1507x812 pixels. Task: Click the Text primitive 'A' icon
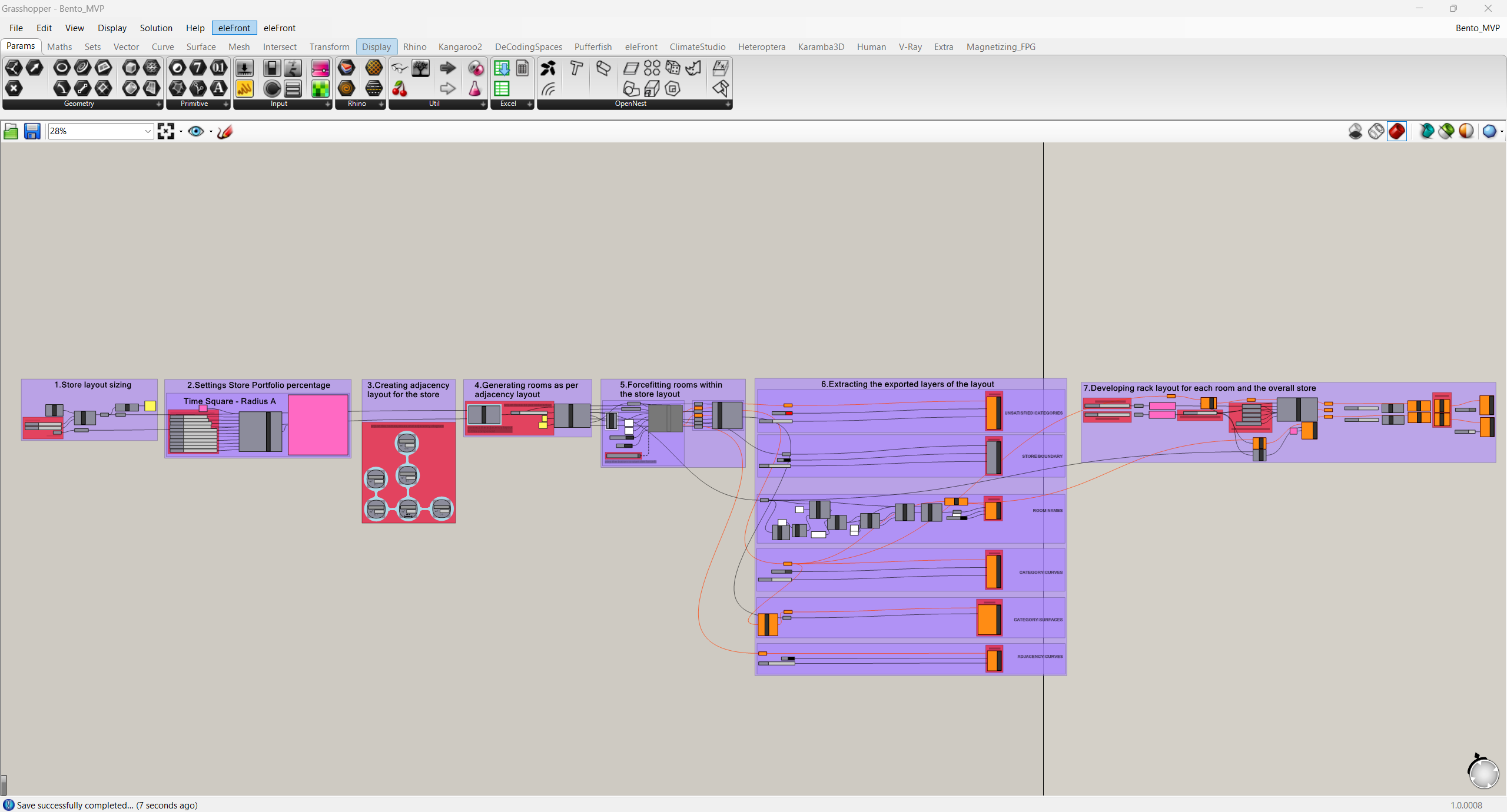click(218, 89)
